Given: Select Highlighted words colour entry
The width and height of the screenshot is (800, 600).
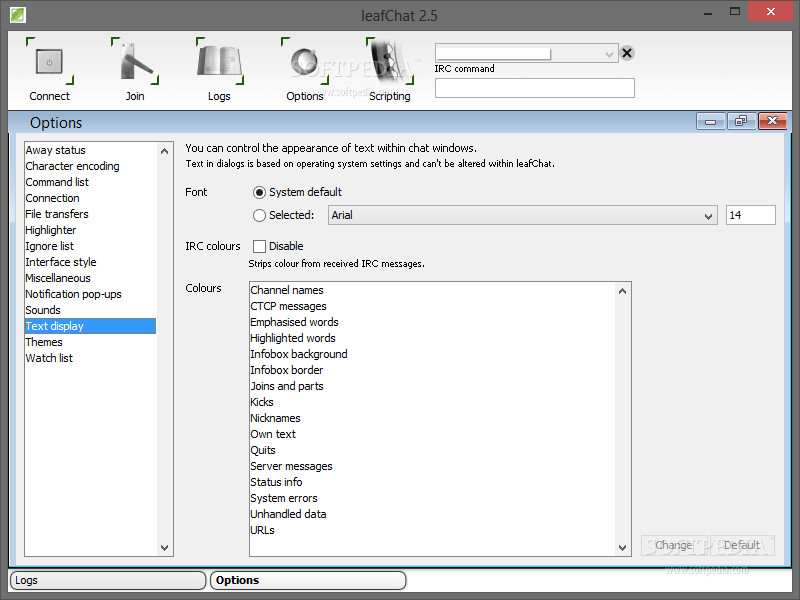Looking at the screenshot, I should point(432,338).
